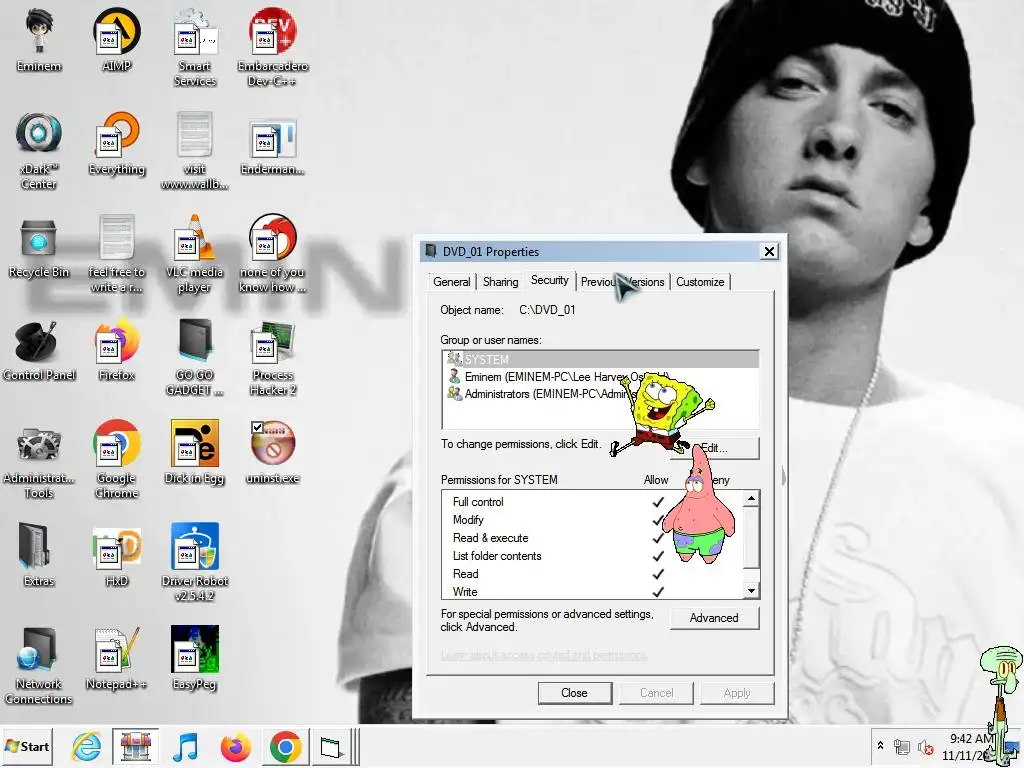This screenshot has width=1024, height=768.
Task: Open the pinned shop-front taskbar icon
Action: 135,746
